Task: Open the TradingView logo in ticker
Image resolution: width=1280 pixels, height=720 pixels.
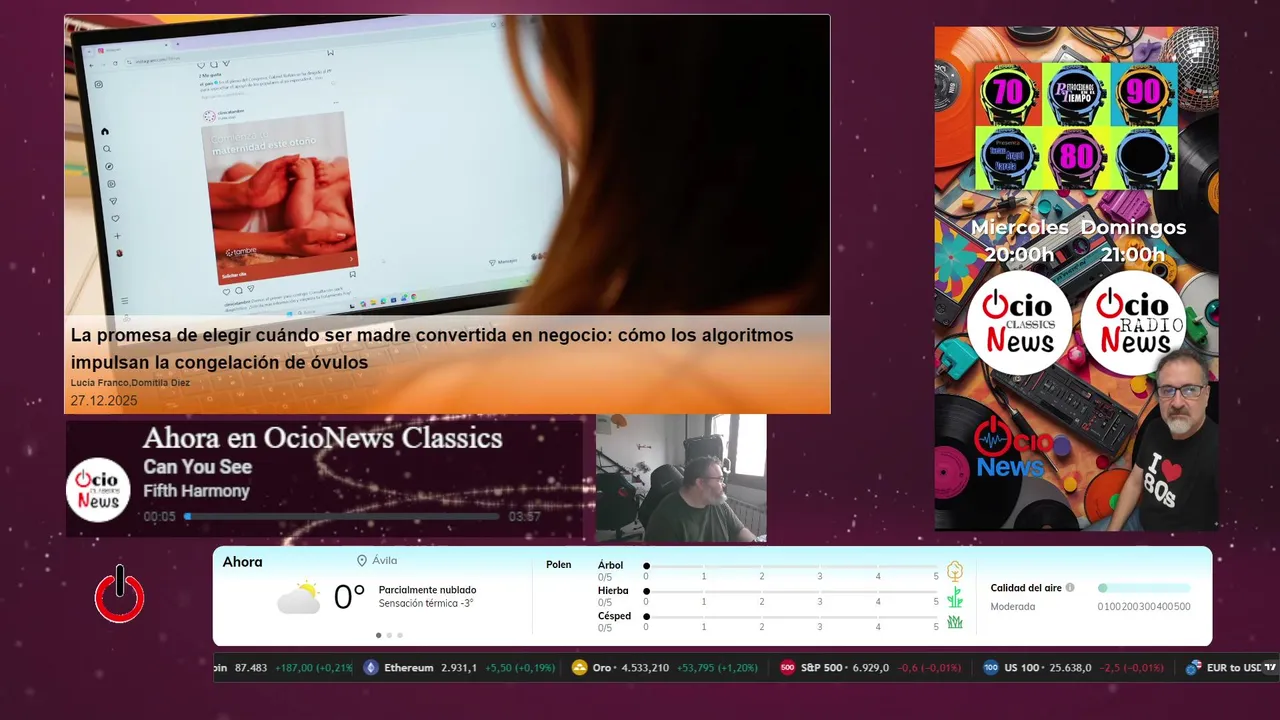Action: 1270,667
